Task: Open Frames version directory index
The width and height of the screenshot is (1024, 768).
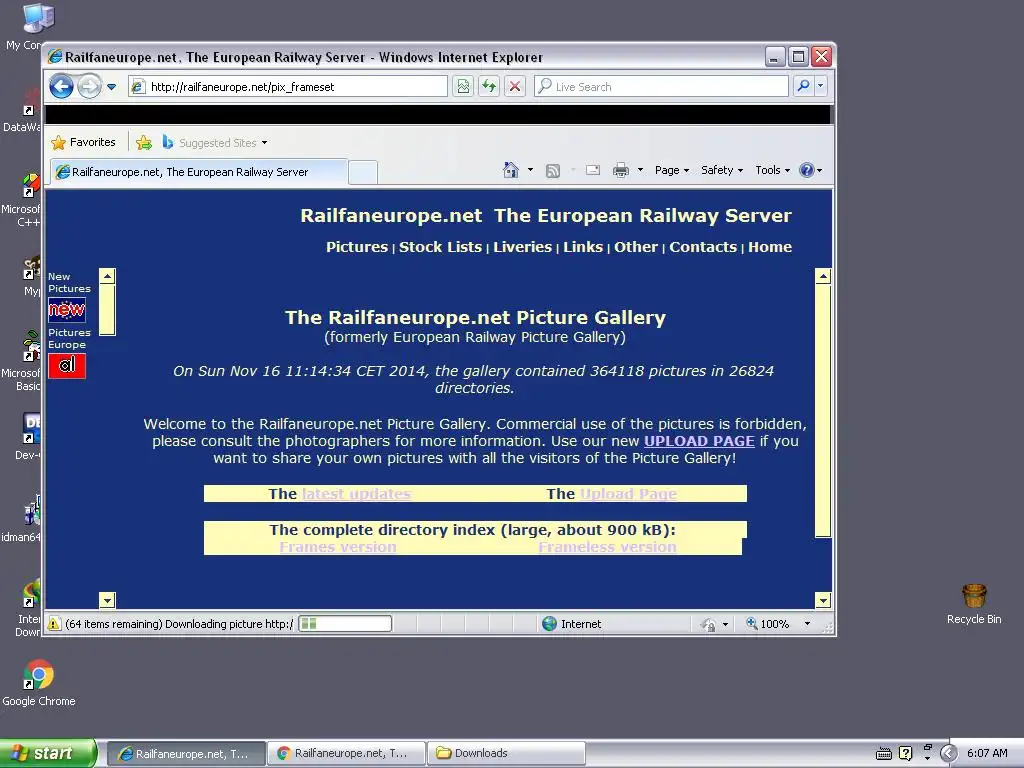Action: [338, 547]
